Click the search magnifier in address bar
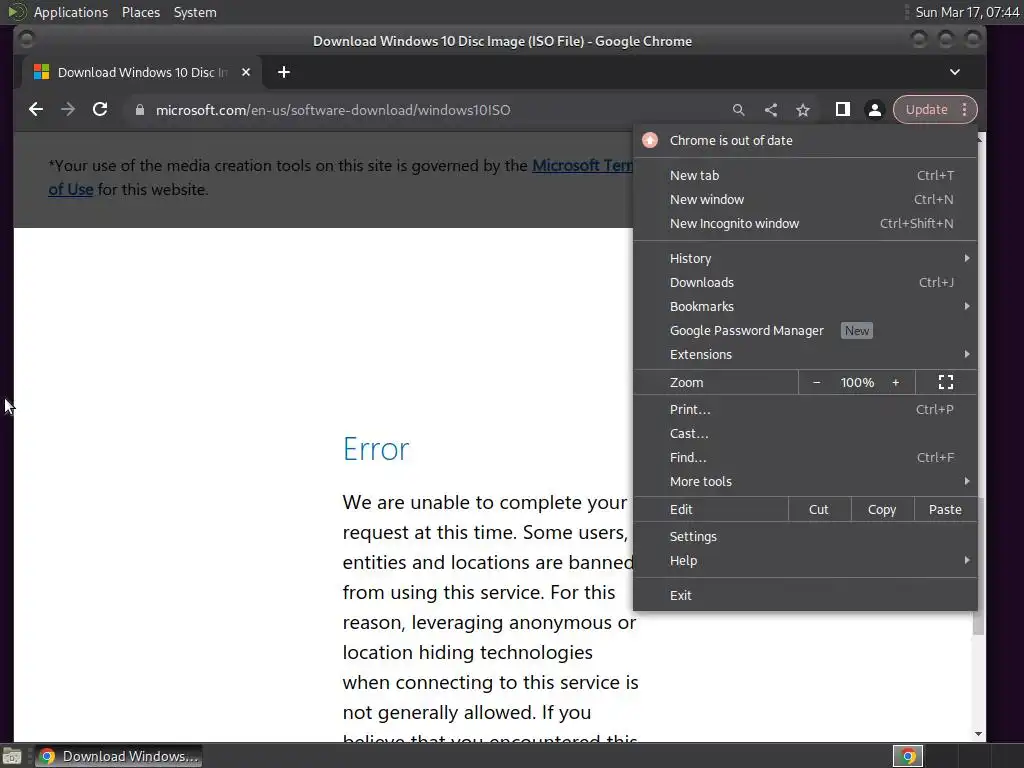 [739, 110]
